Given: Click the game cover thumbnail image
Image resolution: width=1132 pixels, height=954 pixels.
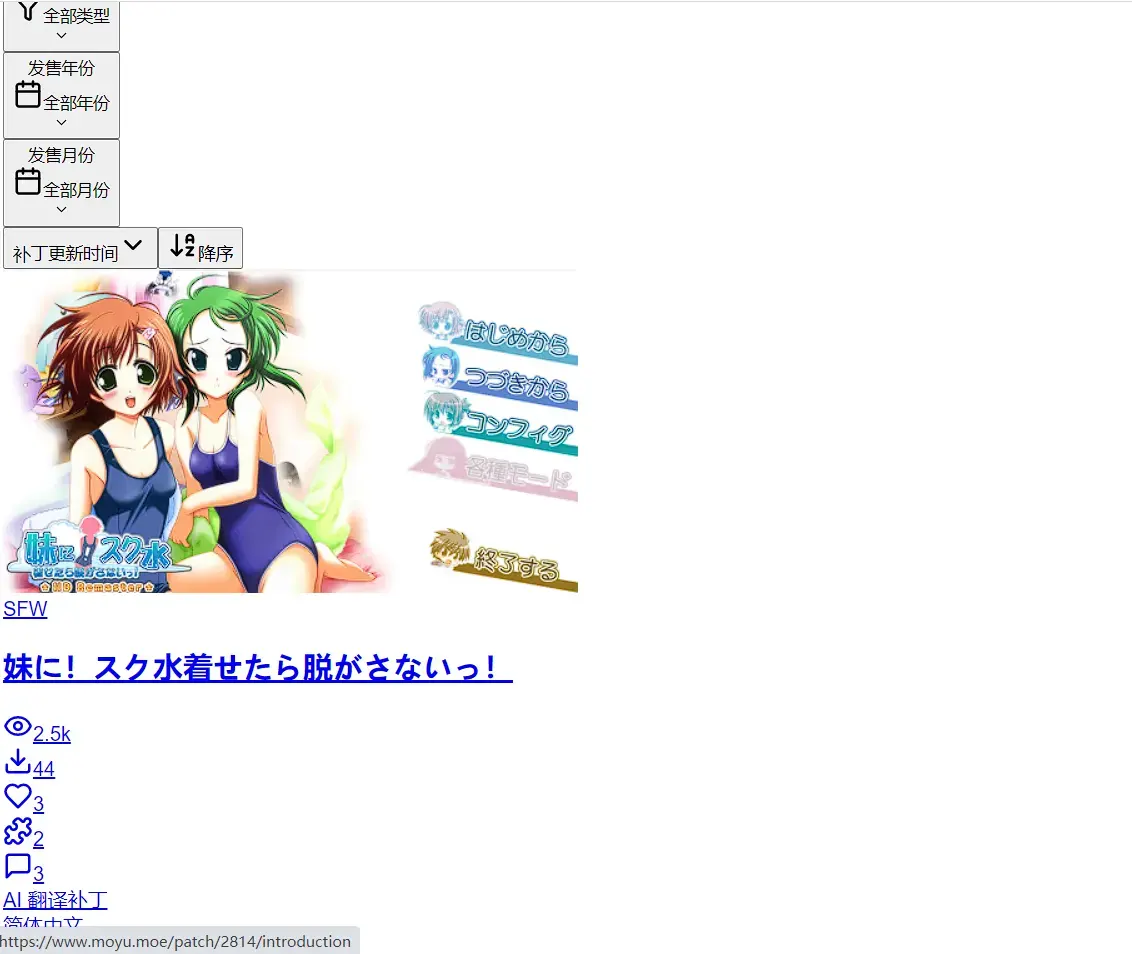Looking at the screenshot, I should click(290, 432).
